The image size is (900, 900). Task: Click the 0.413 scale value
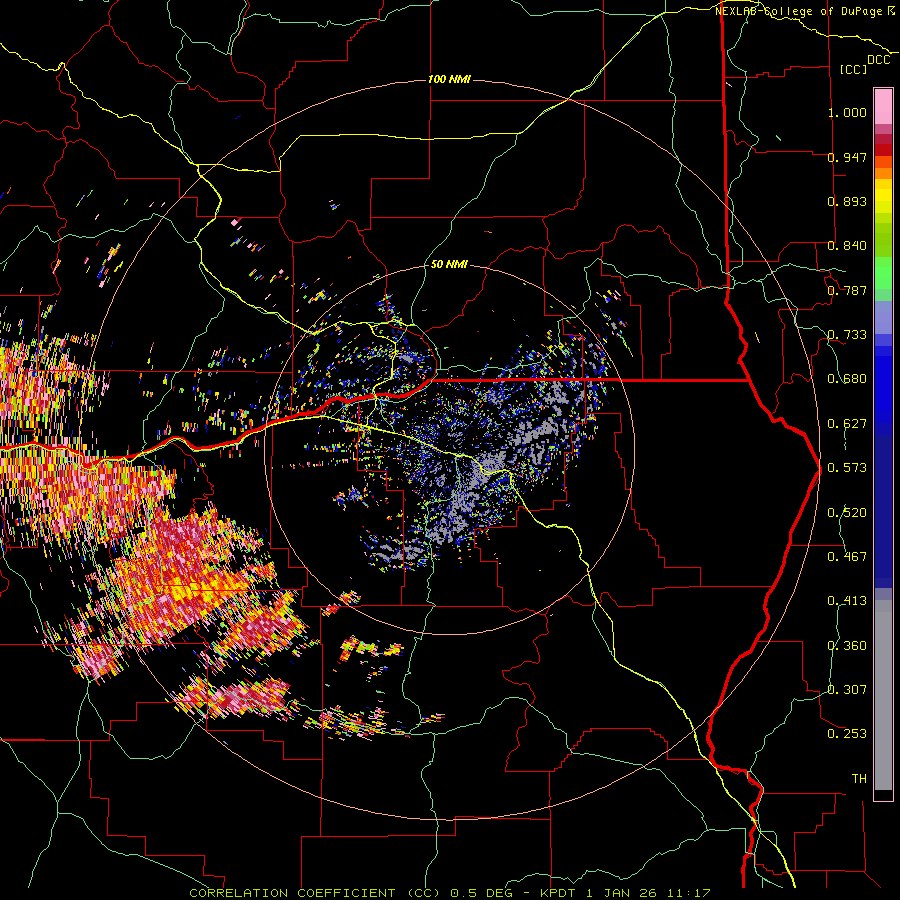(x=847, y=601)
